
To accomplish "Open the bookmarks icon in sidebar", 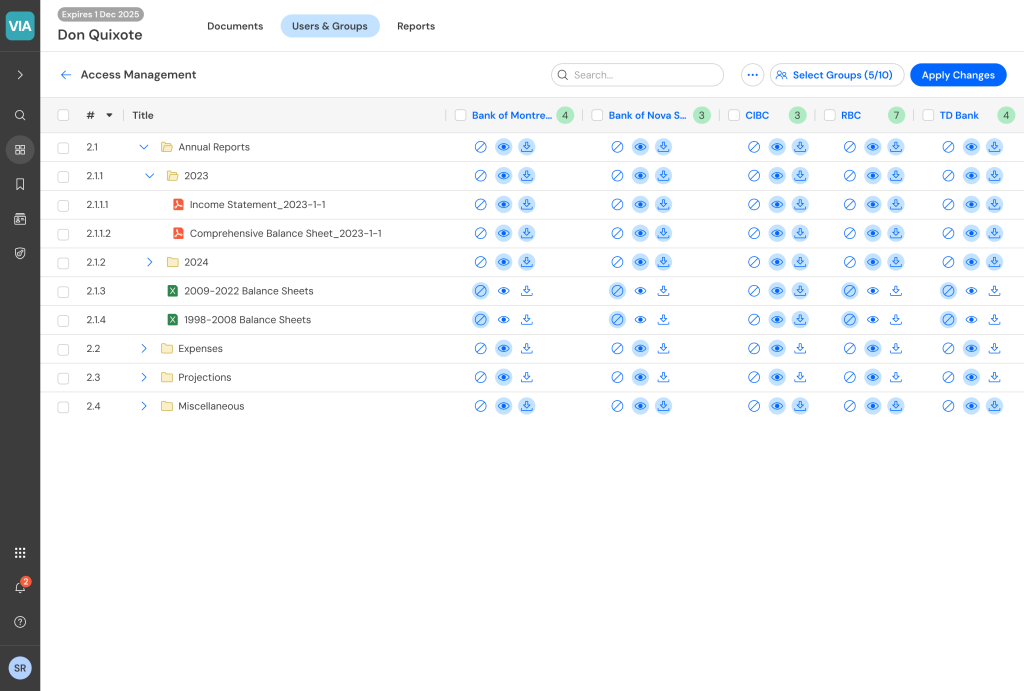I will [x=20, y=184].
